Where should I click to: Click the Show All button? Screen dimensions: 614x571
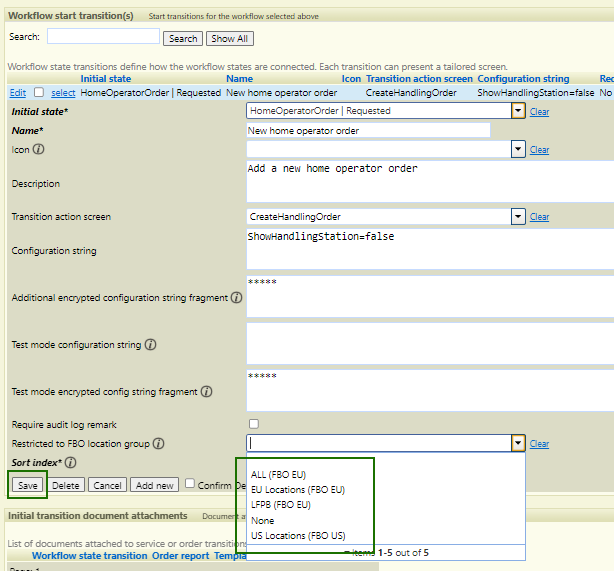(230, 38)
